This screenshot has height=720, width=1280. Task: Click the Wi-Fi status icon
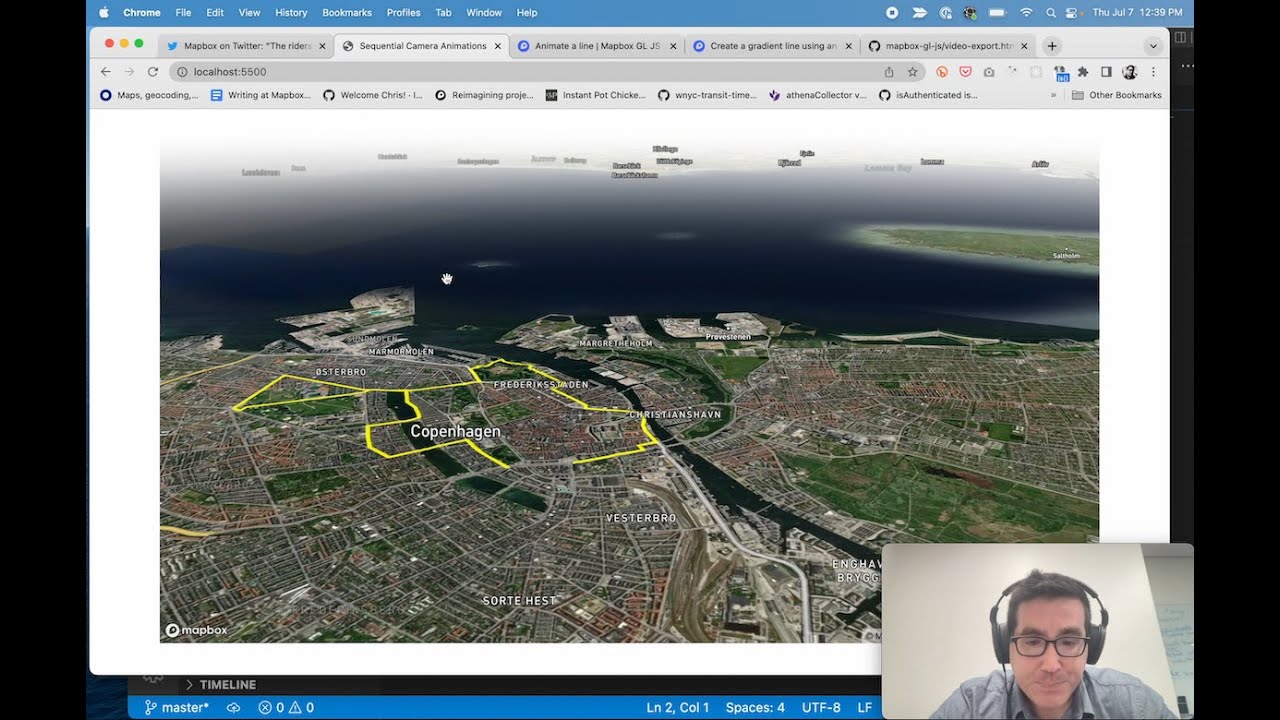pyautogui.click(x=1026, y=12)
